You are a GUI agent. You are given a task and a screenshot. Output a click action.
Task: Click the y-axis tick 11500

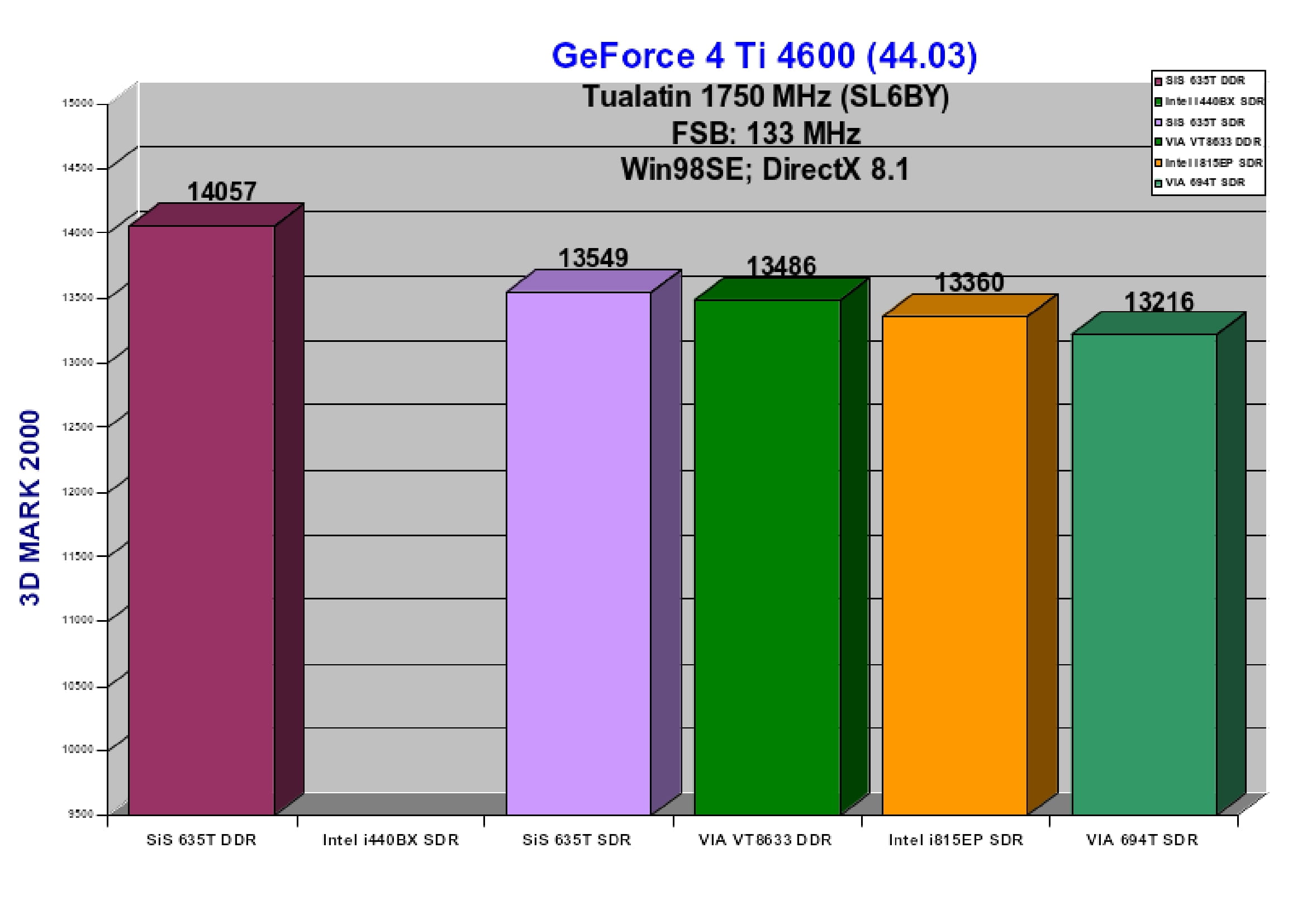click(x=78, y=556)
